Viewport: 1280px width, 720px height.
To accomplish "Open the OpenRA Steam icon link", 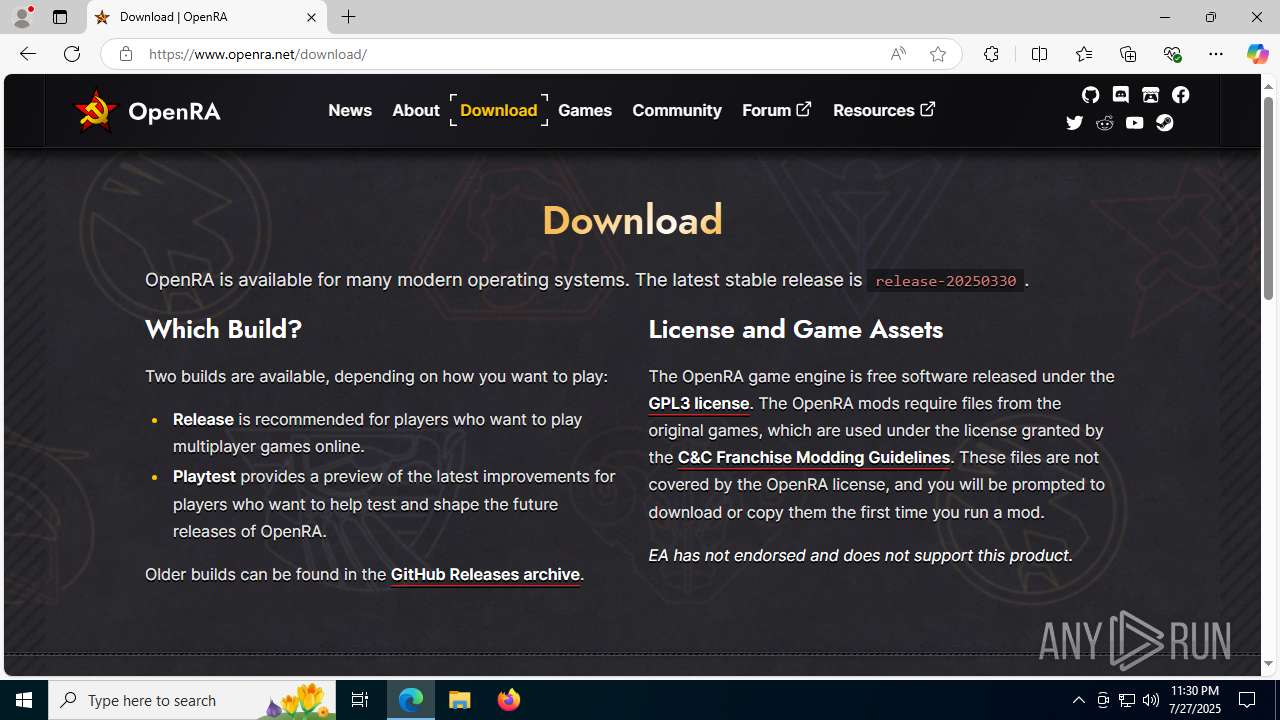I will pyautogui.click(x=1164, y=123).
